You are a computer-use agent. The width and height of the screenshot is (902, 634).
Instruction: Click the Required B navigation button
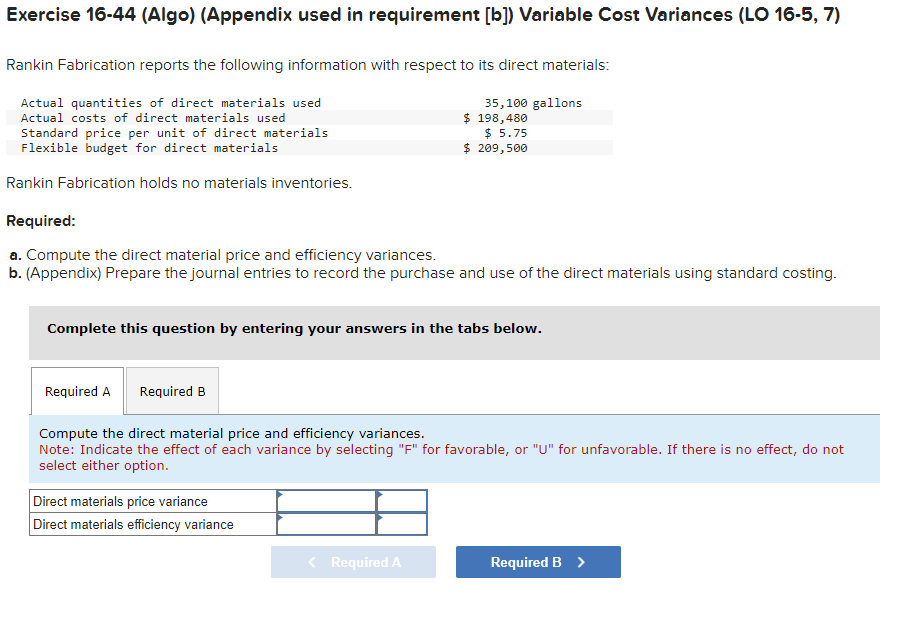tap(538, 562)
